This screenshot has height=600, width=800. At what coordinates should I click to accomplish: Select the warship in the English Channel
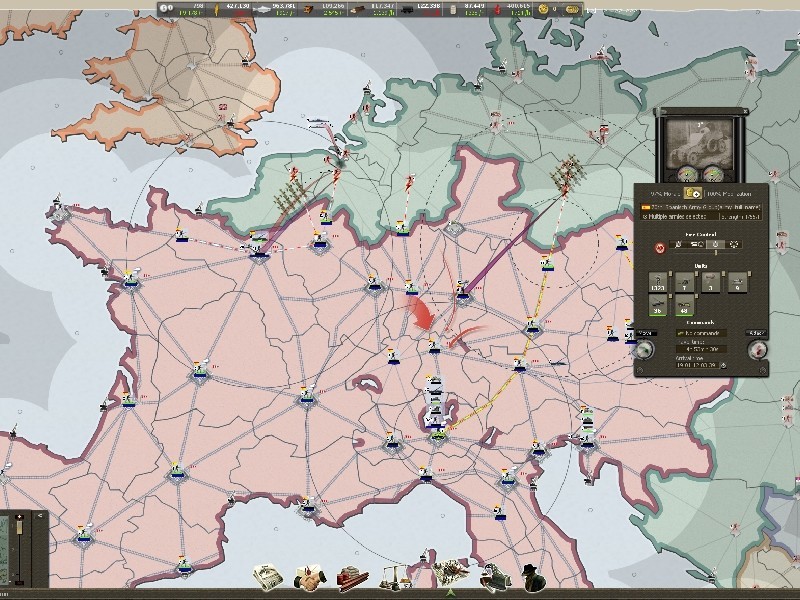click(x=320, y=121)
